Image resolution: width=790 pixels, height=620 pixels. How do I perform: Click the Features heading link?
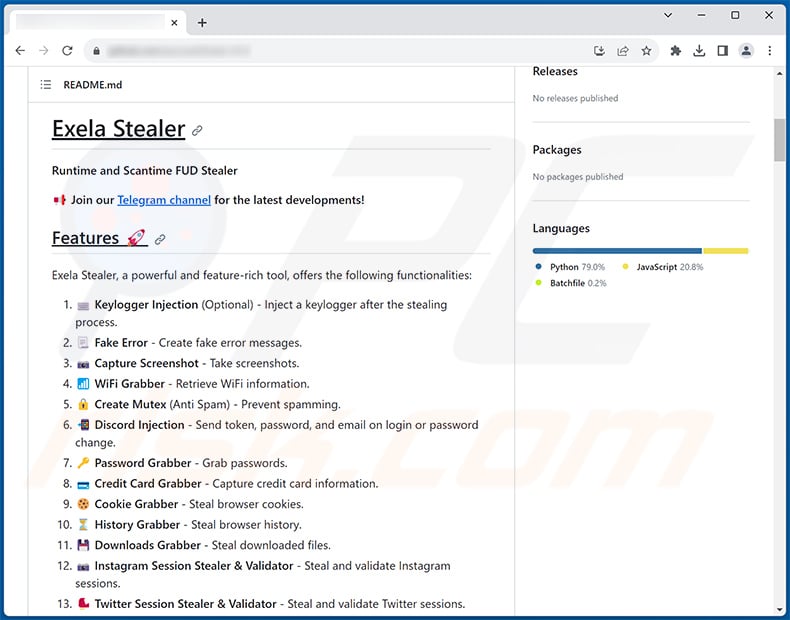pos(99,238)
